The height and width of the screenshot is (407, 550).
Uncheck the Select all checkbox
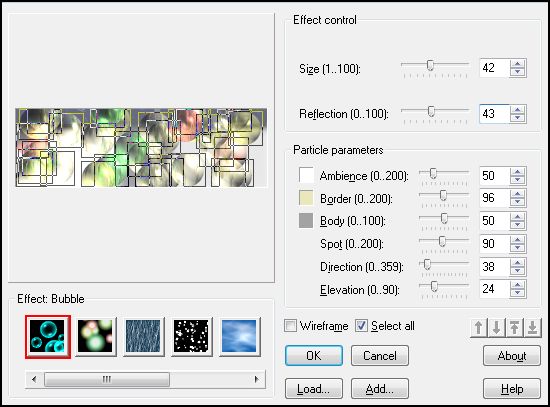point(361,326)
